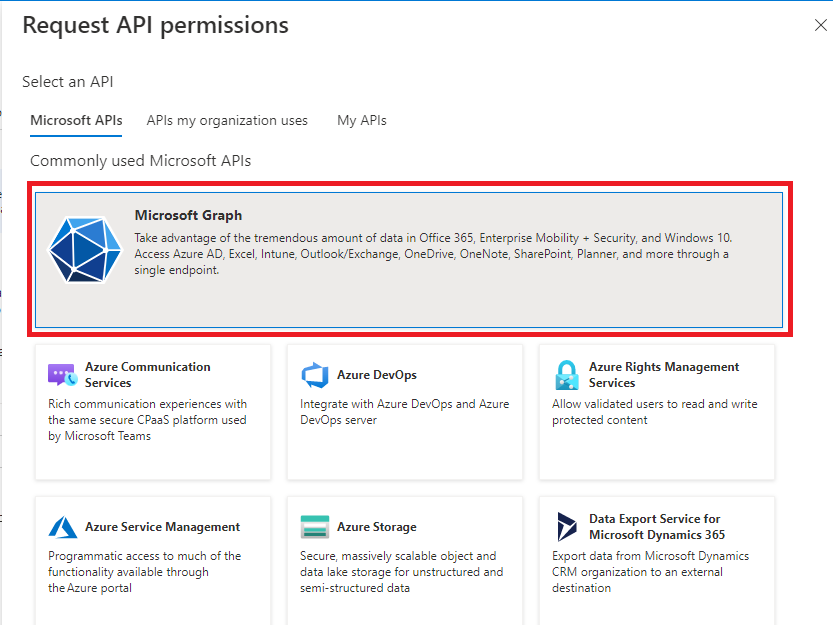Click the Azure Rights Management lock icon

[566, 376]
